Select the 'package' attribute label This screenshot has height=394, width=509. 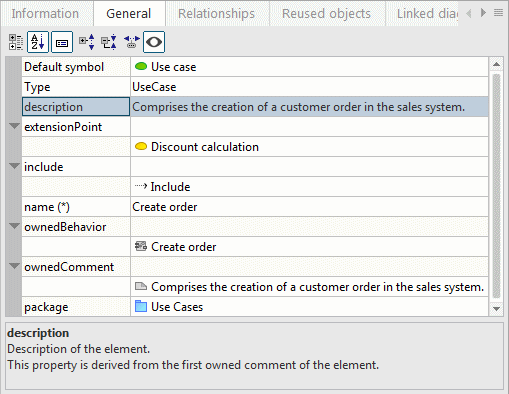pyautogui.click(x=76, y=307)
